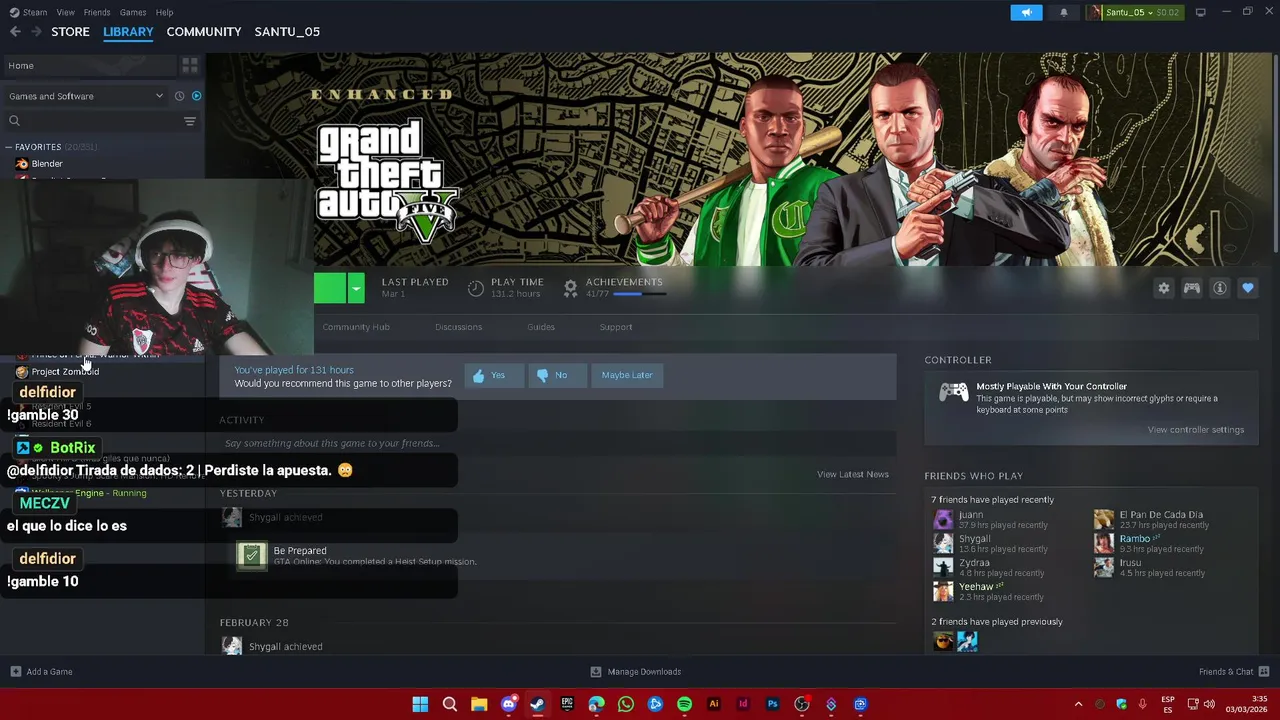Screen dimensions: 1280x720
Task: Click the green Play button
Action: pyautogui.click(x=329, y=288)
